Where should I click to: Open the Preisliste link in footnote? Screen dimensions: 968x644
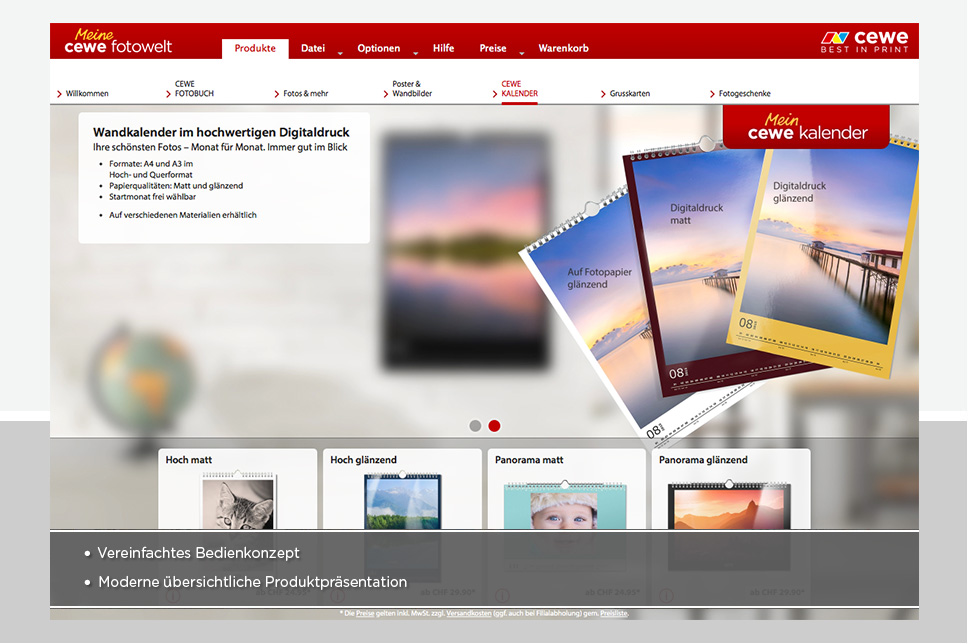coord(614,613)
